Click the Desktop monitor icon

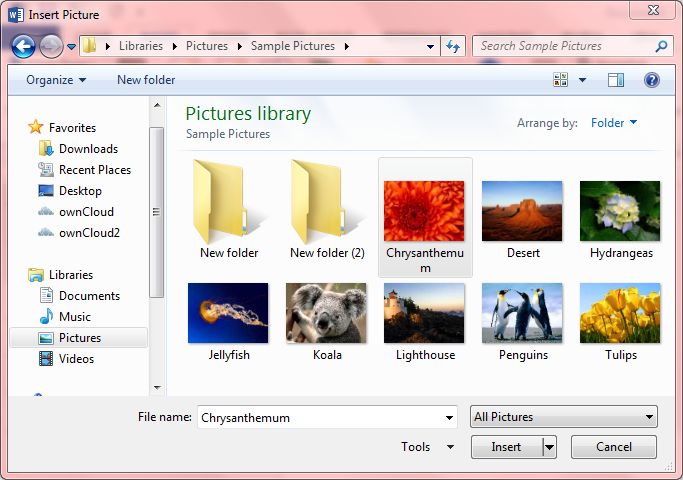[46, 191]
